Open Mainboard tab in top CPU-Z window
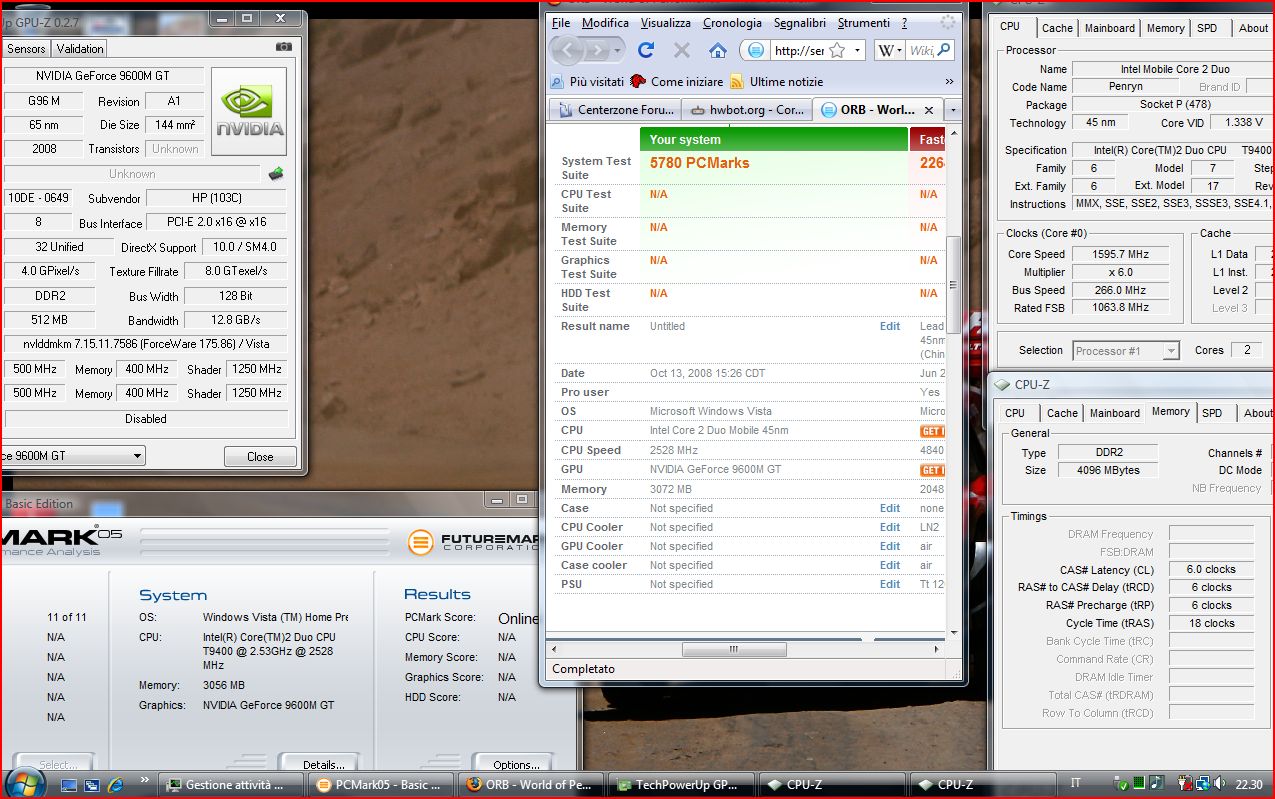 [1110, 28]
